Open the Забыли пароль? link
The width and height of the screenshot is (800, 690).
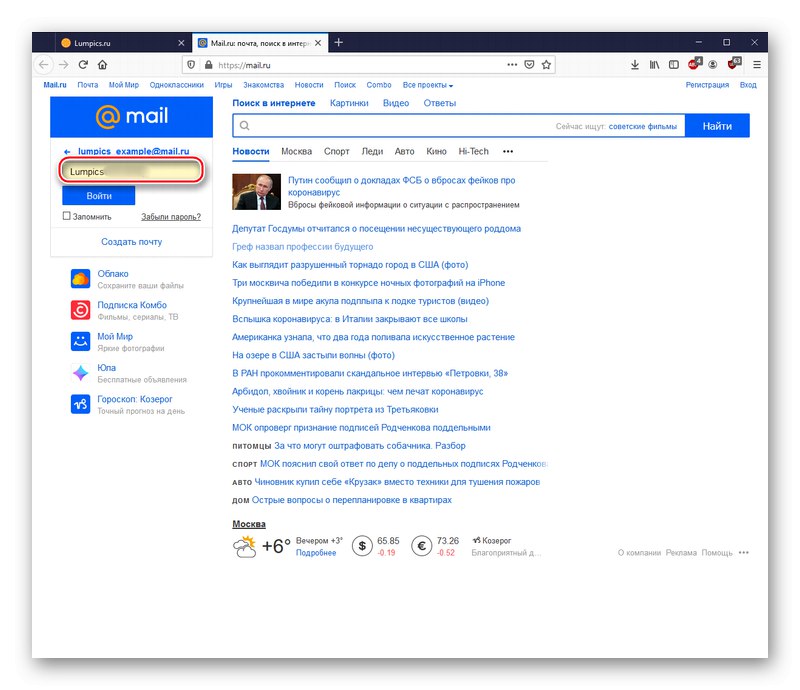pos(171,217)
